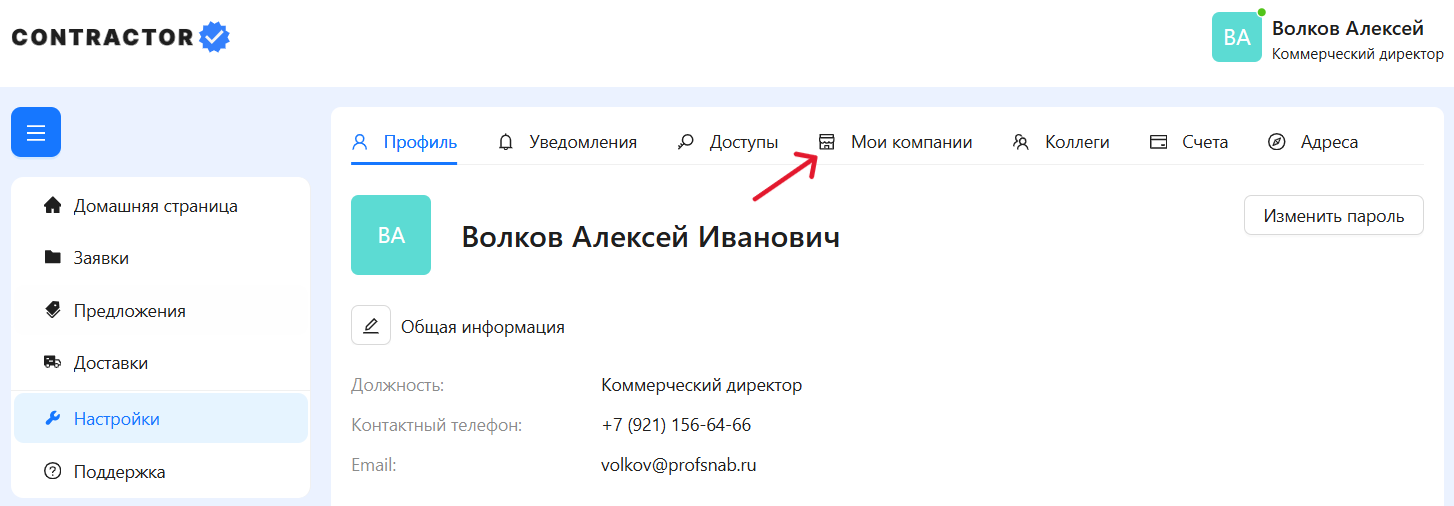Image resolution: width=1454 pixels, height=506 pixels.
Task: Click the home icon beside Домашняя страница
Action: point(53,206)
